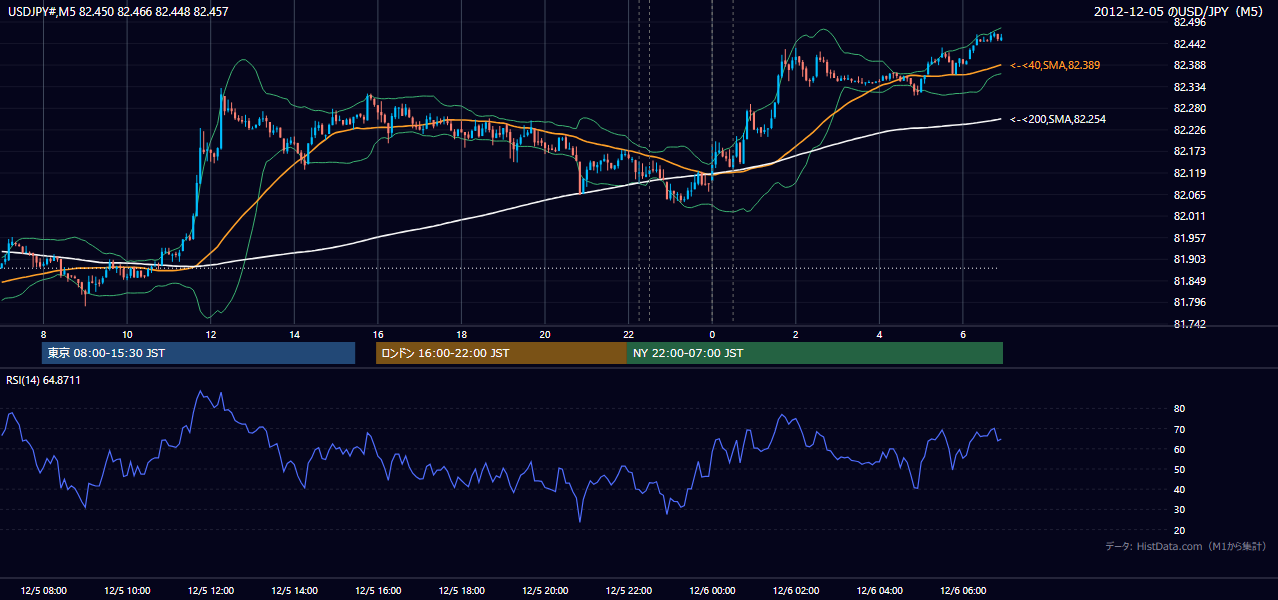Screen dimensions: 1278x600
Task: Click the 12/6 06:00 date label
Action: (x=962, y=591)
